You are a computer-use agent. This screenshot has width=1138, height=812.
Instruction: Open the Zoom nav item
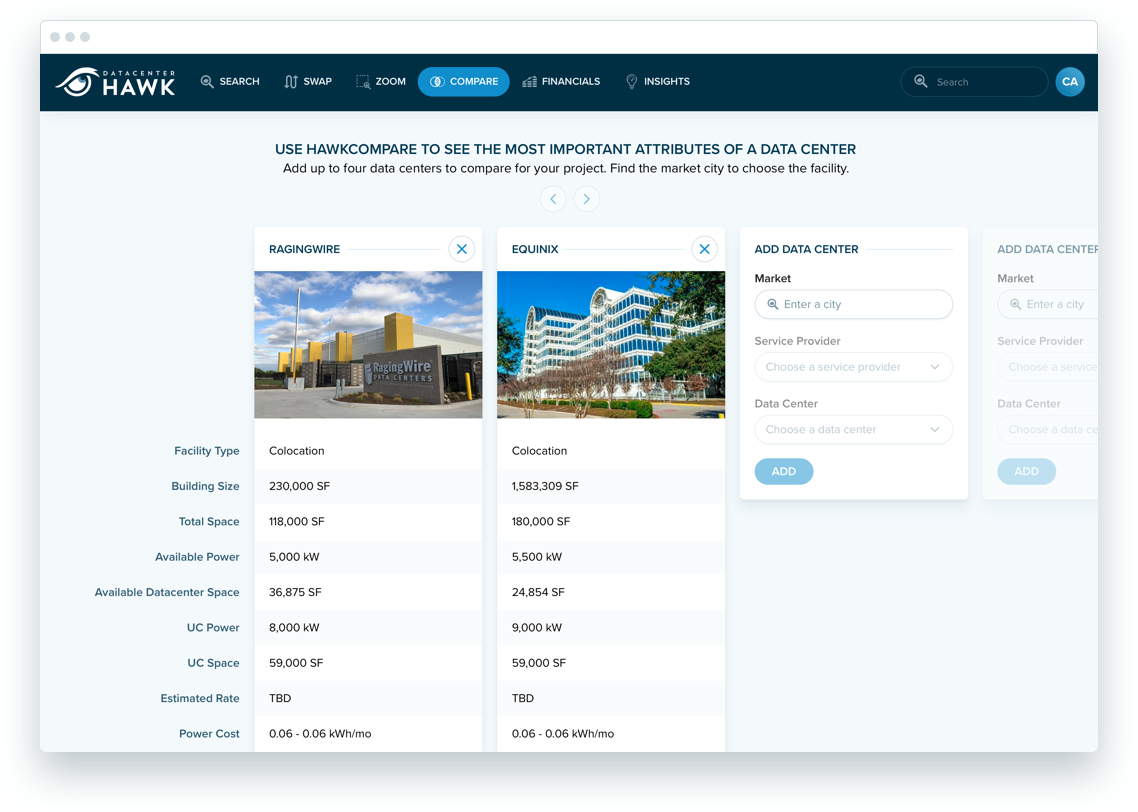pyautogui.click(x=380, y=81)
